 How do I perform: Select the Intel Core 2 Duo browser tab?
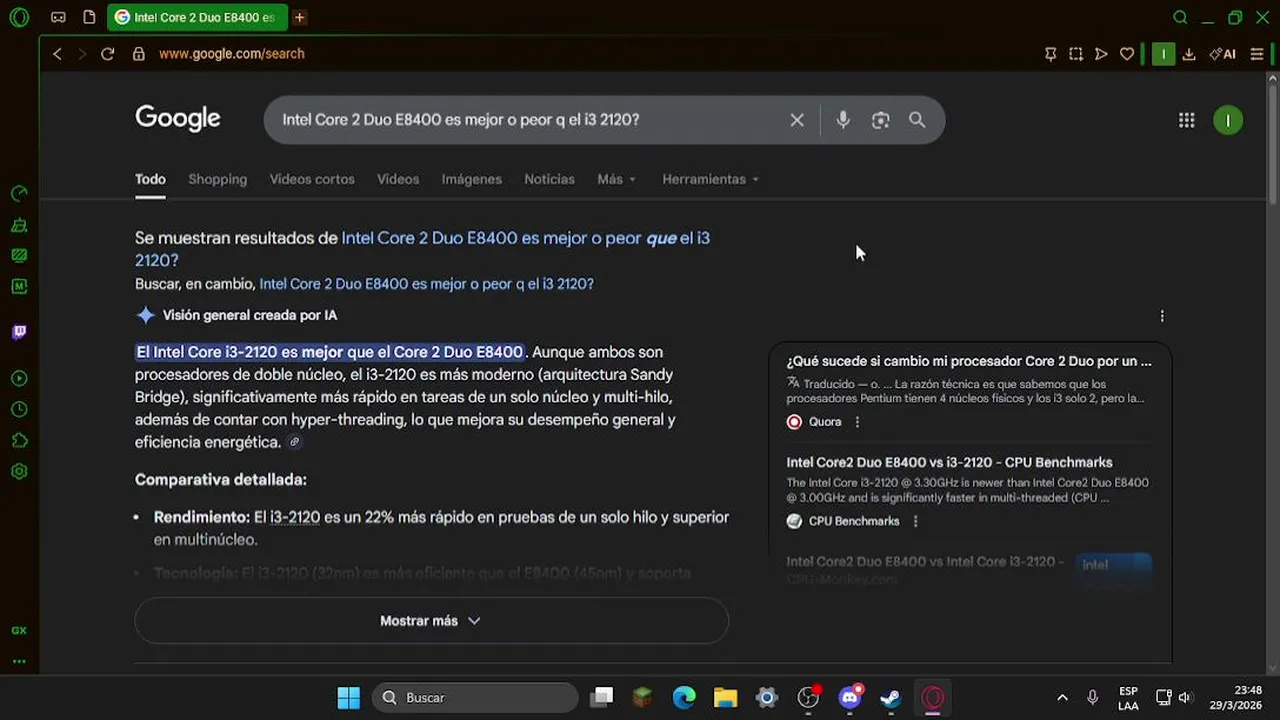click(x=197, y=17)
